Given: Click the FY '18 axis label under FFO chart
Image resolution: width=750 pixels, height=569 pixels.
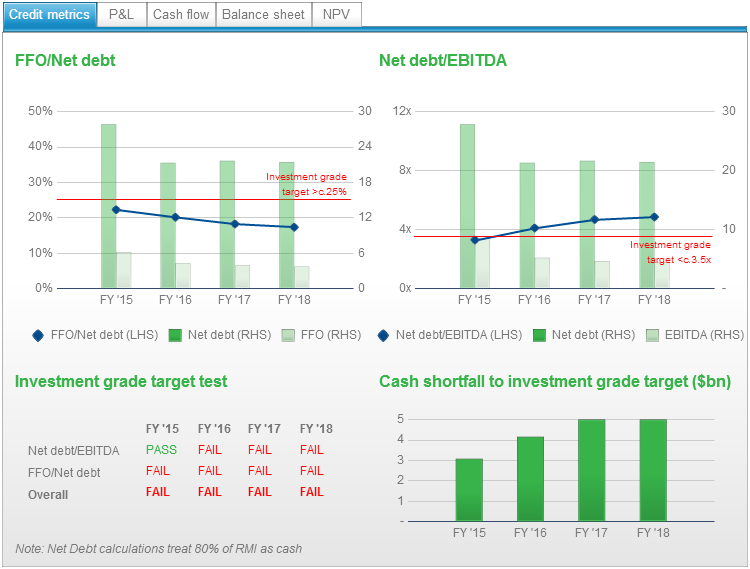Looking at the screenshot, I should pos(294,300).
